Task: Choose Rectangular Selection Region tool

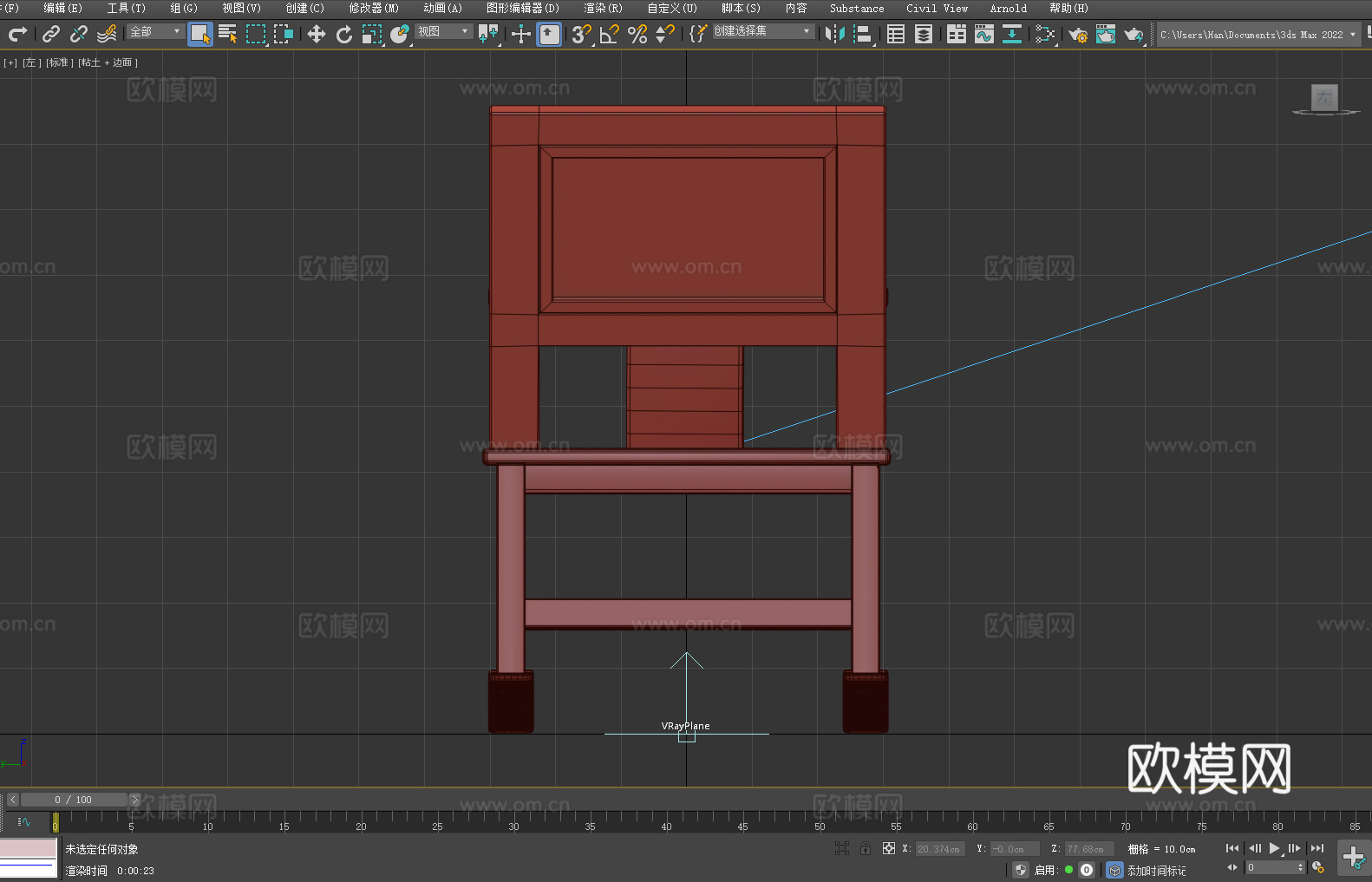Action: point(256,34)
